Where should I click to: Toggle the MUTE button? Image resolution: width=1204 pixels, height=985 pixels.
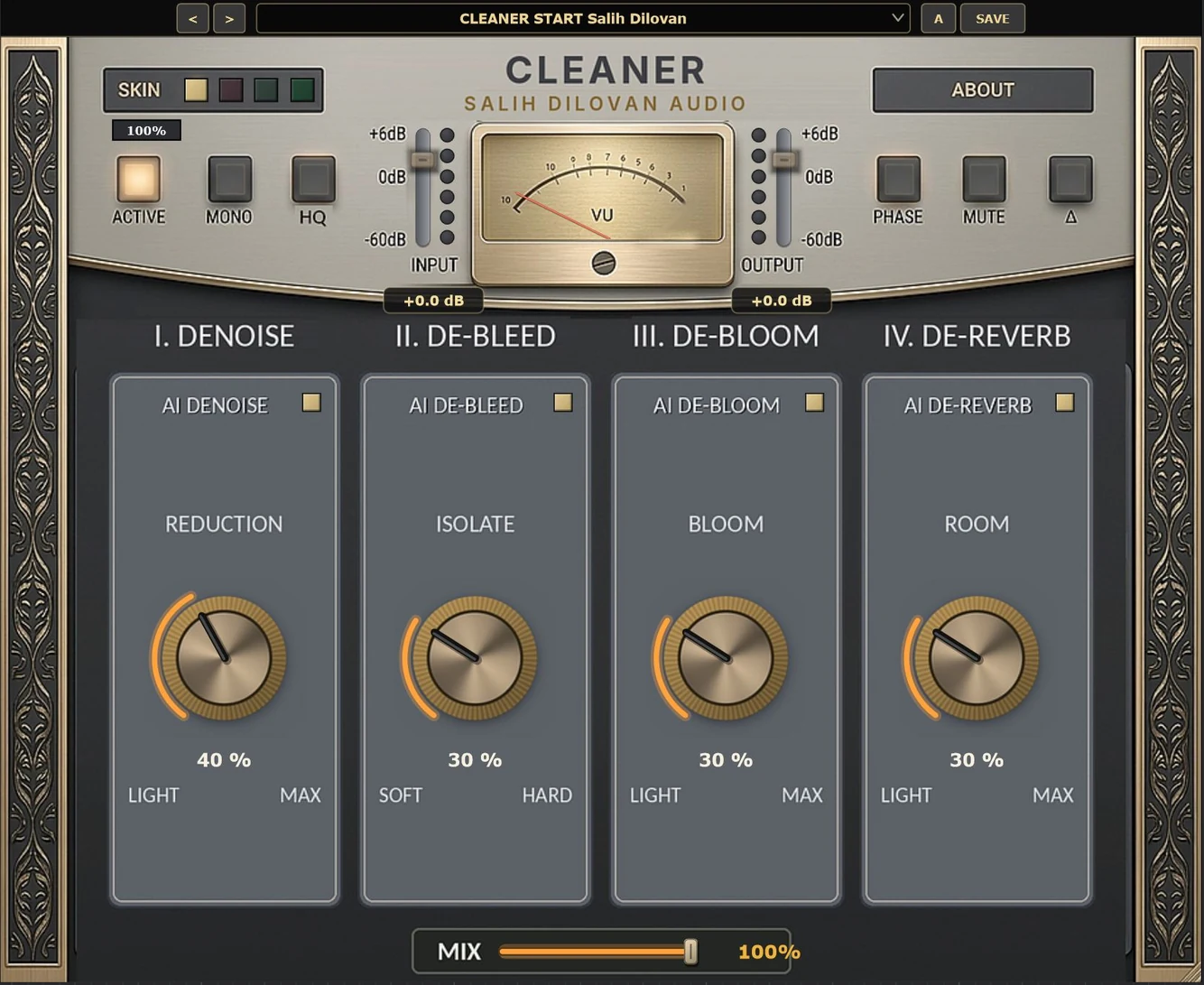click(984, 179)
